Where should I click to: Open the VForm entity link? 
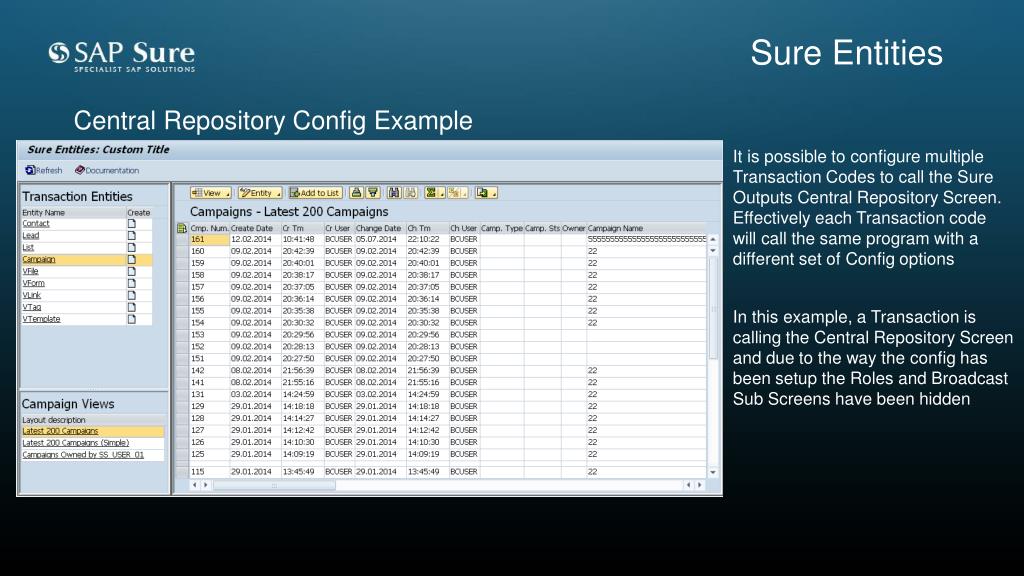[33, 283]
